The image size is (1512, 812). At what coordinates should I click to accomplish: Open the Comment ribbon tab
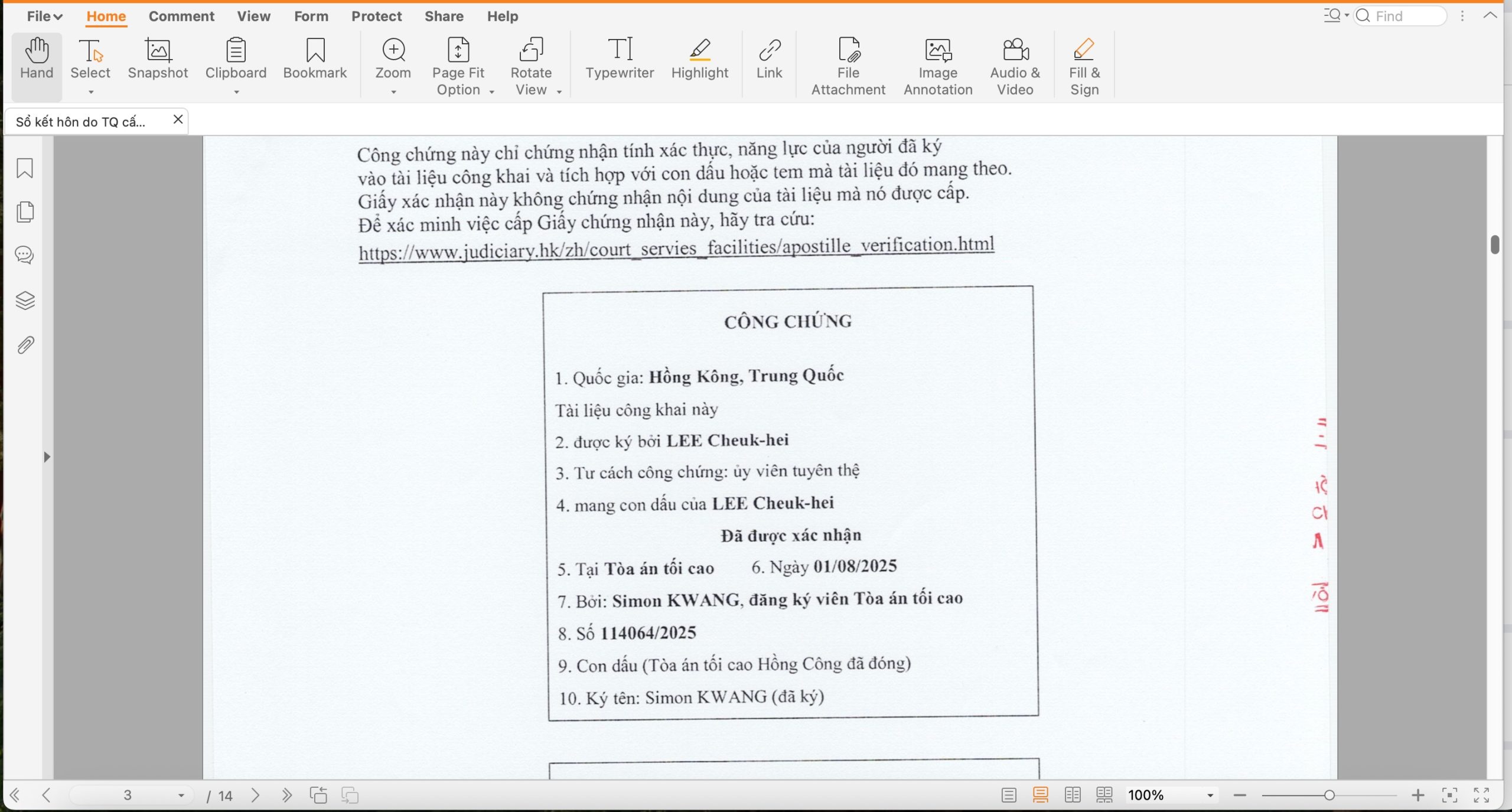[181, 16]
